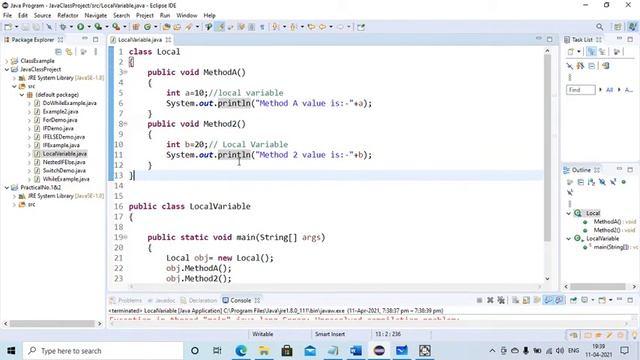Image resolution: width=640 pixels, height=360 pixels.
Task: Click the Debug bug icon in the toolbar
Action: click(x=63, y=27)
